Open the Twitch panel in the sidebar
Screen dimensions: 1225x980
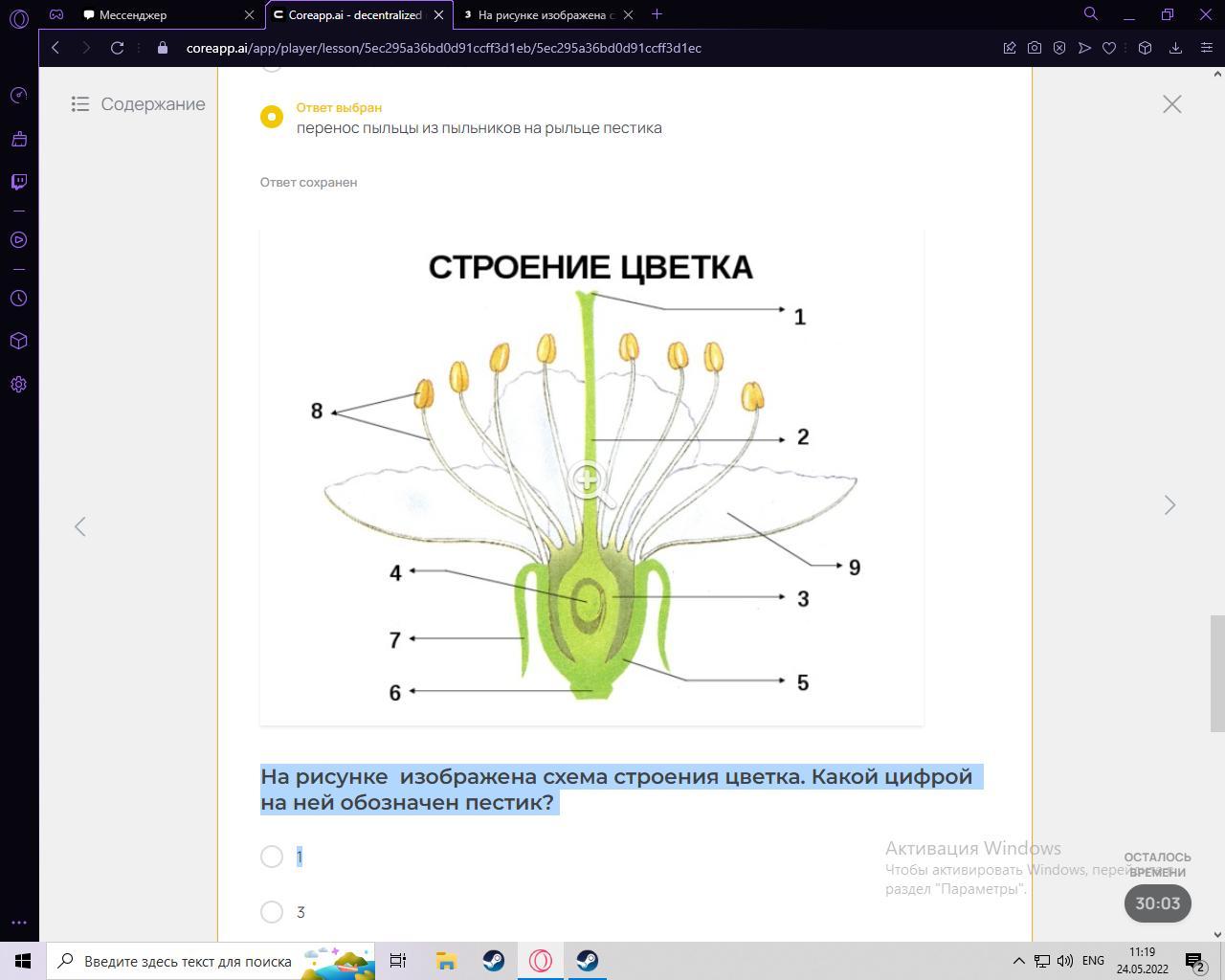(18, 182)
